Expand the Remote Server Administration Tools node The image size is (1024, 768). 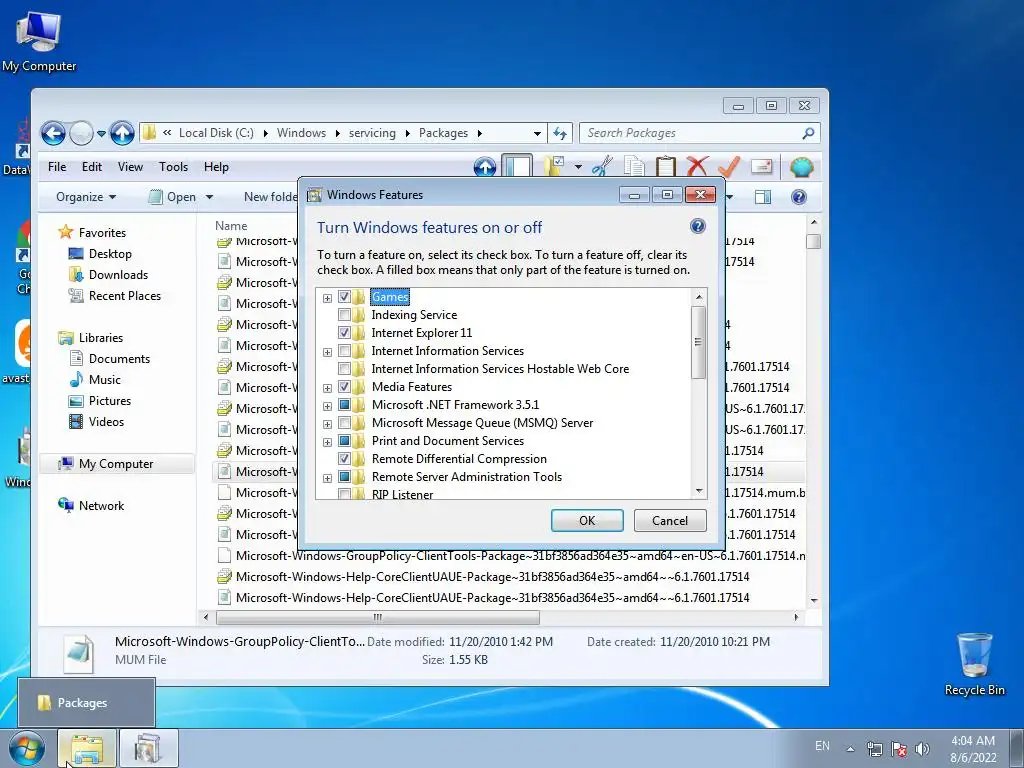(327, 479)
